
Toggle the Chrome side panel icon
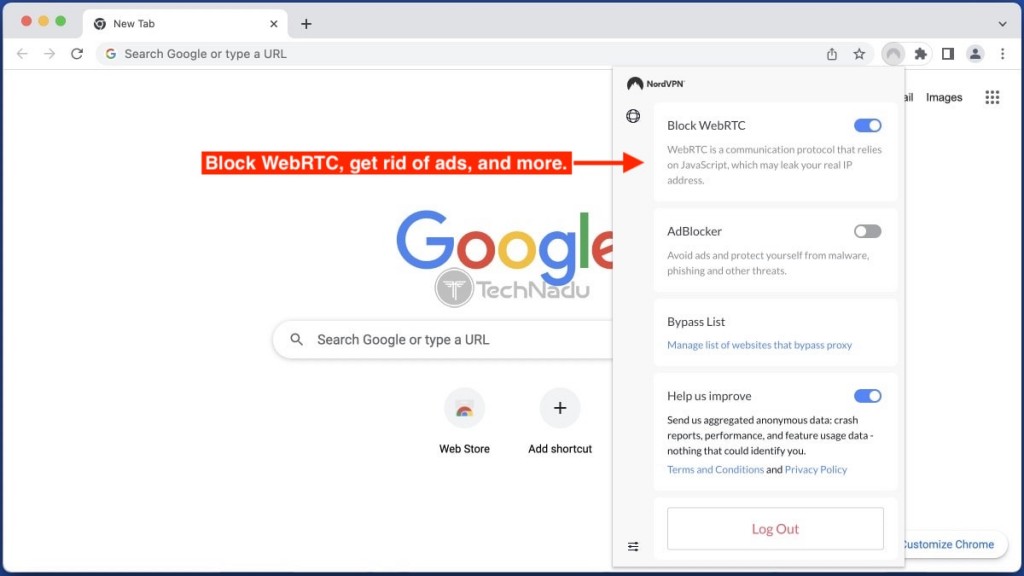(948, 54)
